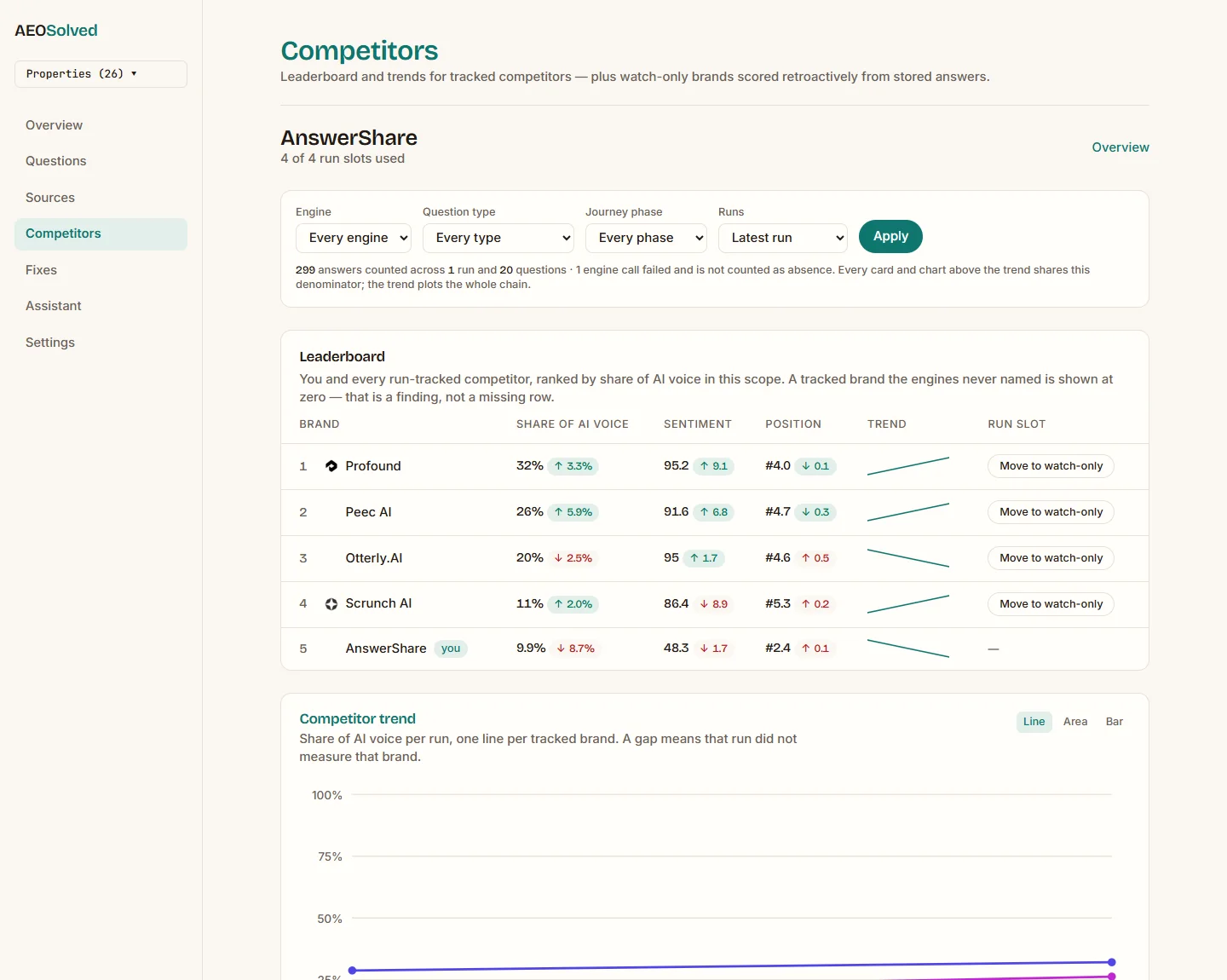This screenshot has height=980, width=1227.
Task: Click the AnswerShare trend sparkline
Action: tap(908, 649)
